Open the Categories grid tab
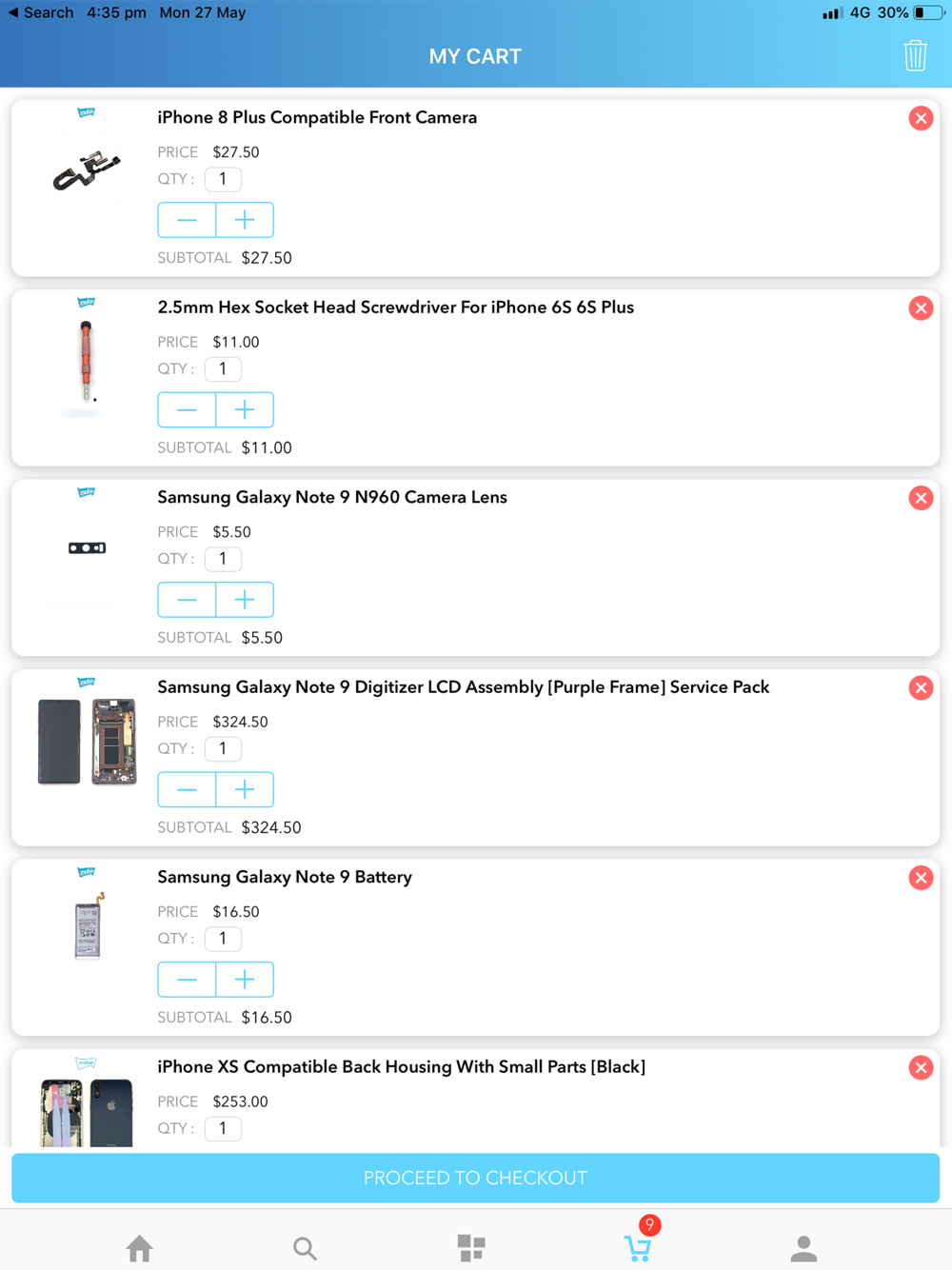Viewport: 952px width, 1270px height. click(471, 1247)
